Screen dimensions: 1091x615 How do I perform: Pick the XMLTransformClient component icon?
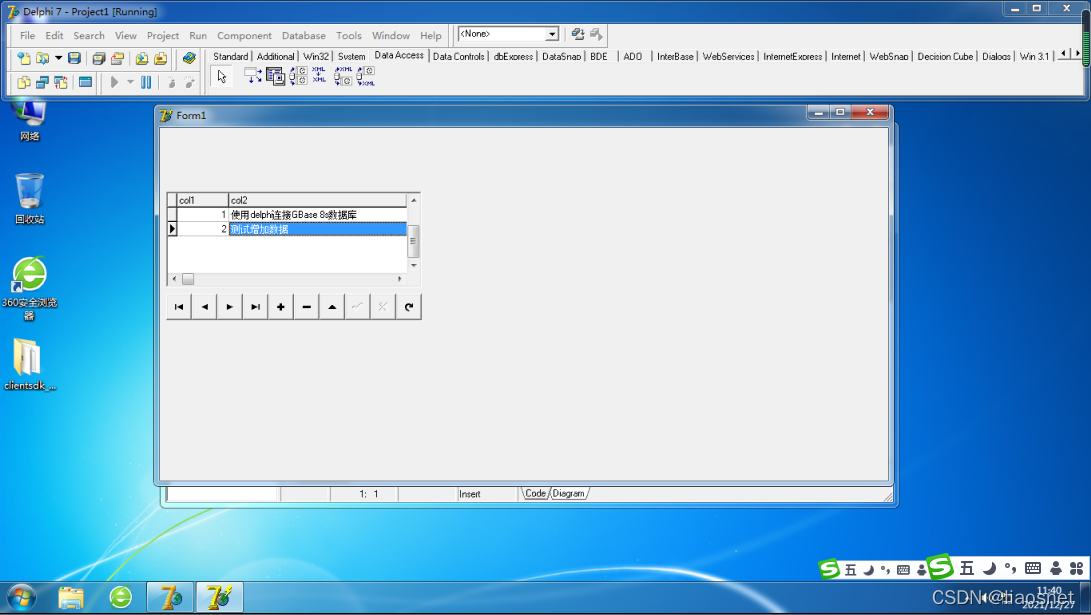pyautogui.click(x=365, y=76)
